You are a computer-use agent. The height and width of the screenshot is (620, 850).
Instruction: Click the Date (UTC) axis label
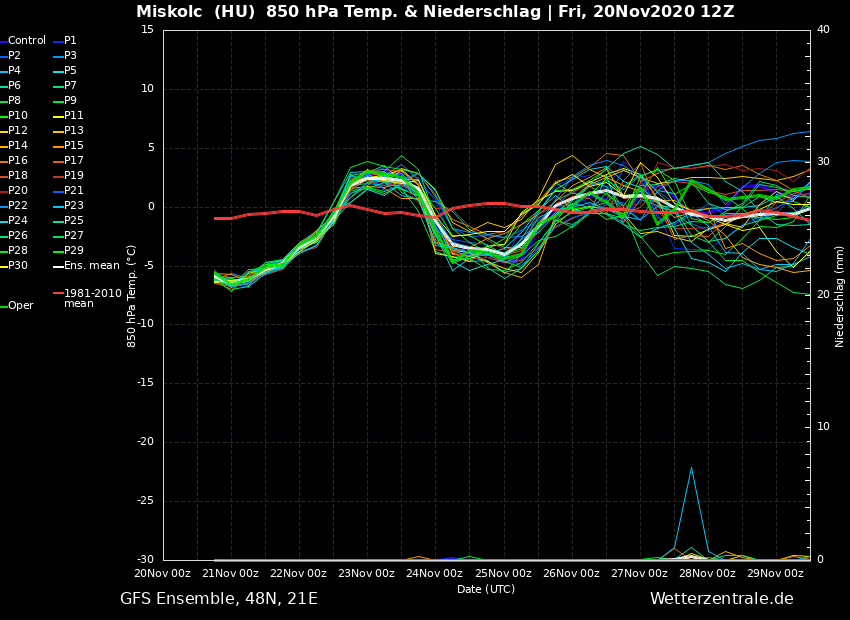pos(486,589)
